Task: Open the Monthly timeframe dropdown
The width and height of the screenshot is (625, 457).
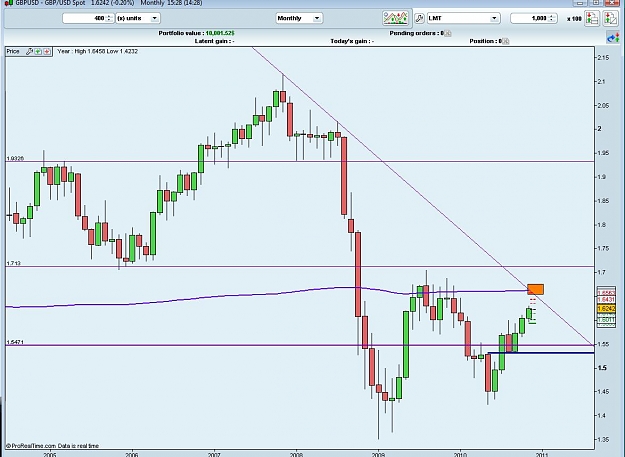Action: pyautogui.click(x=299, y=18)
